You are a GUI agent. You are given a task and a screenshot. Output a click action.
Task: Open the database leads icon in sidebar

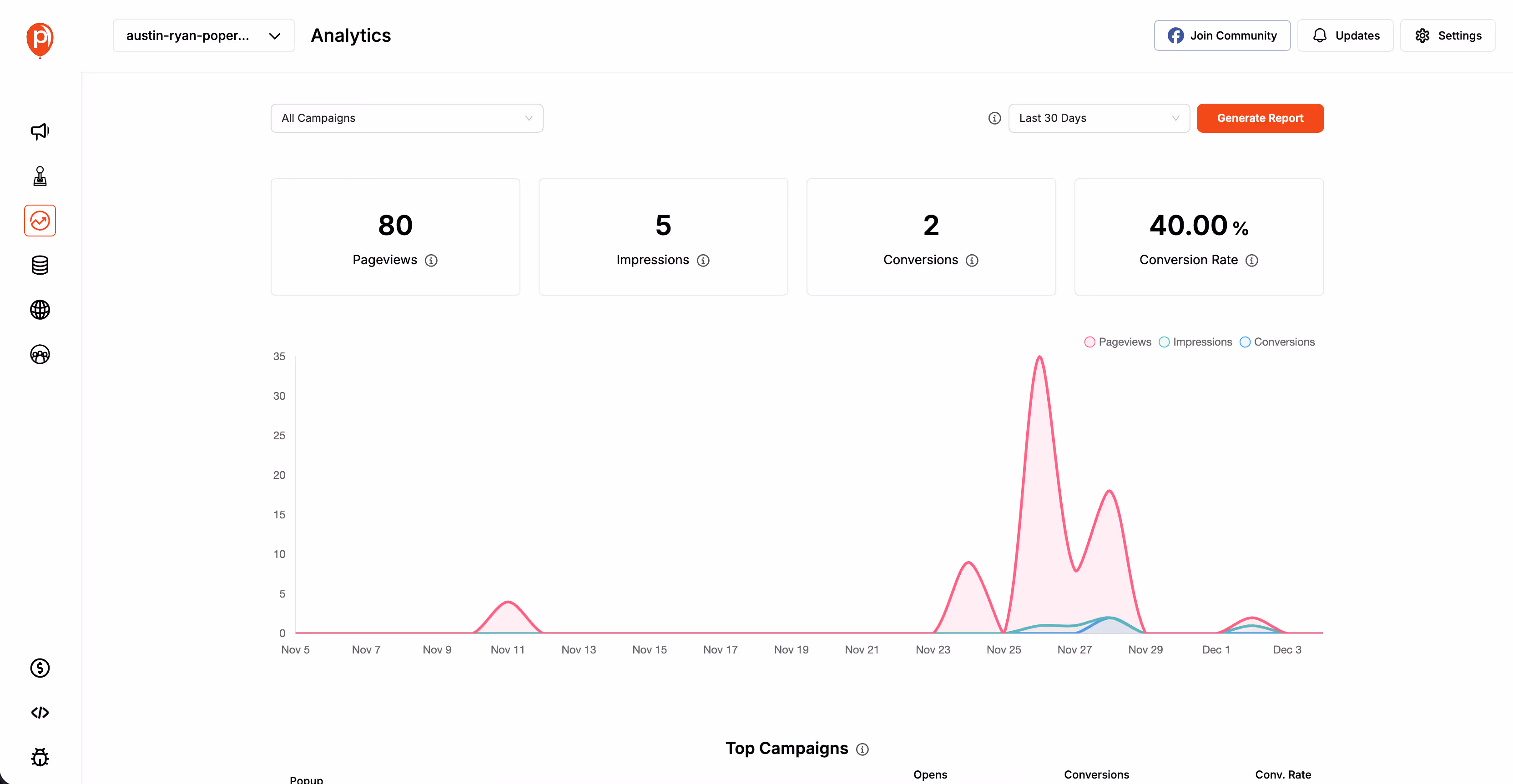click(x=40, y=265)
